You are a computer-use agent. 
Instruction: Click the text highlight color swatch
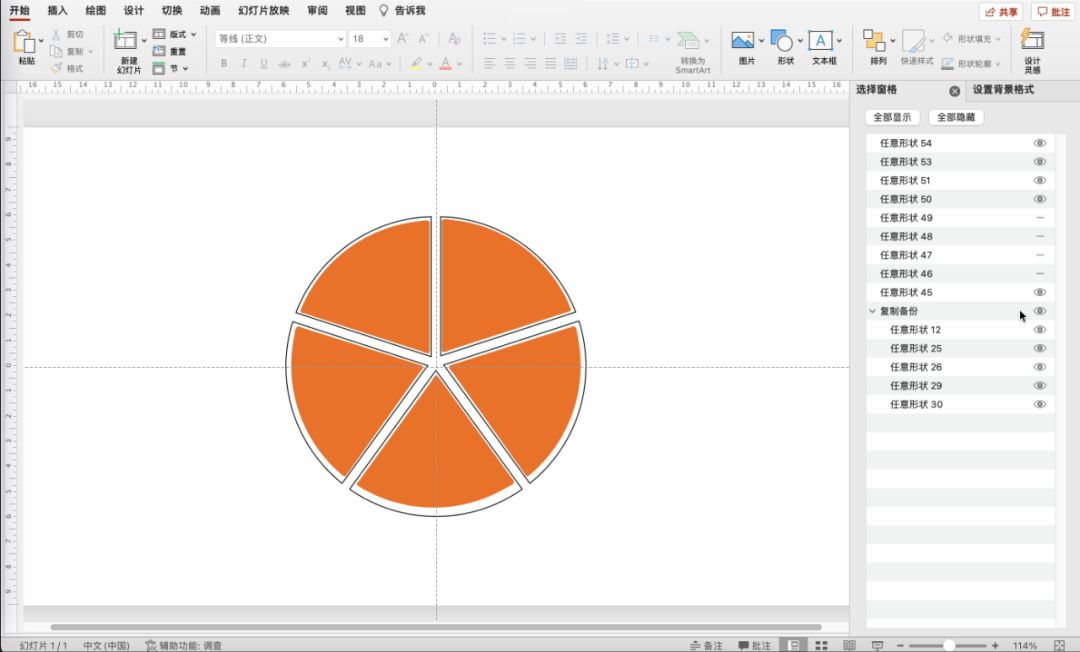pyautogui.click(x=416, y=63)
